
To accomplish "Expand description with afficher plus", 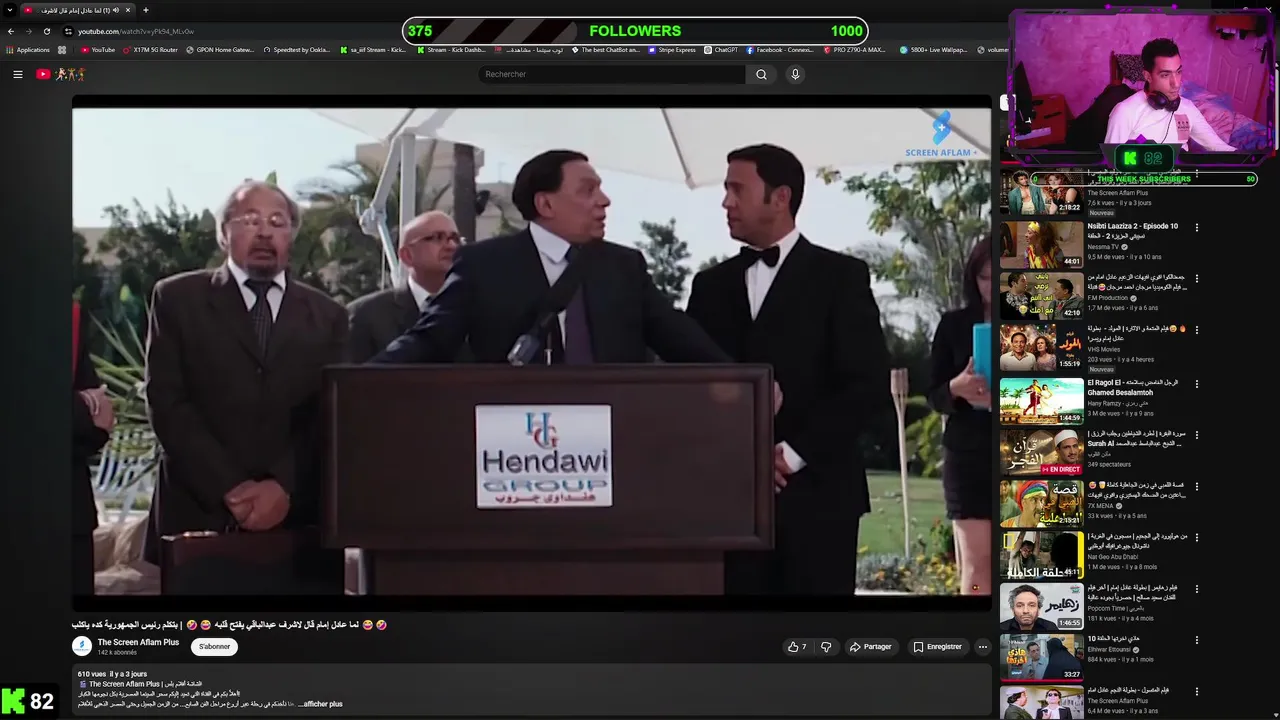I will [x=323, y=704].
